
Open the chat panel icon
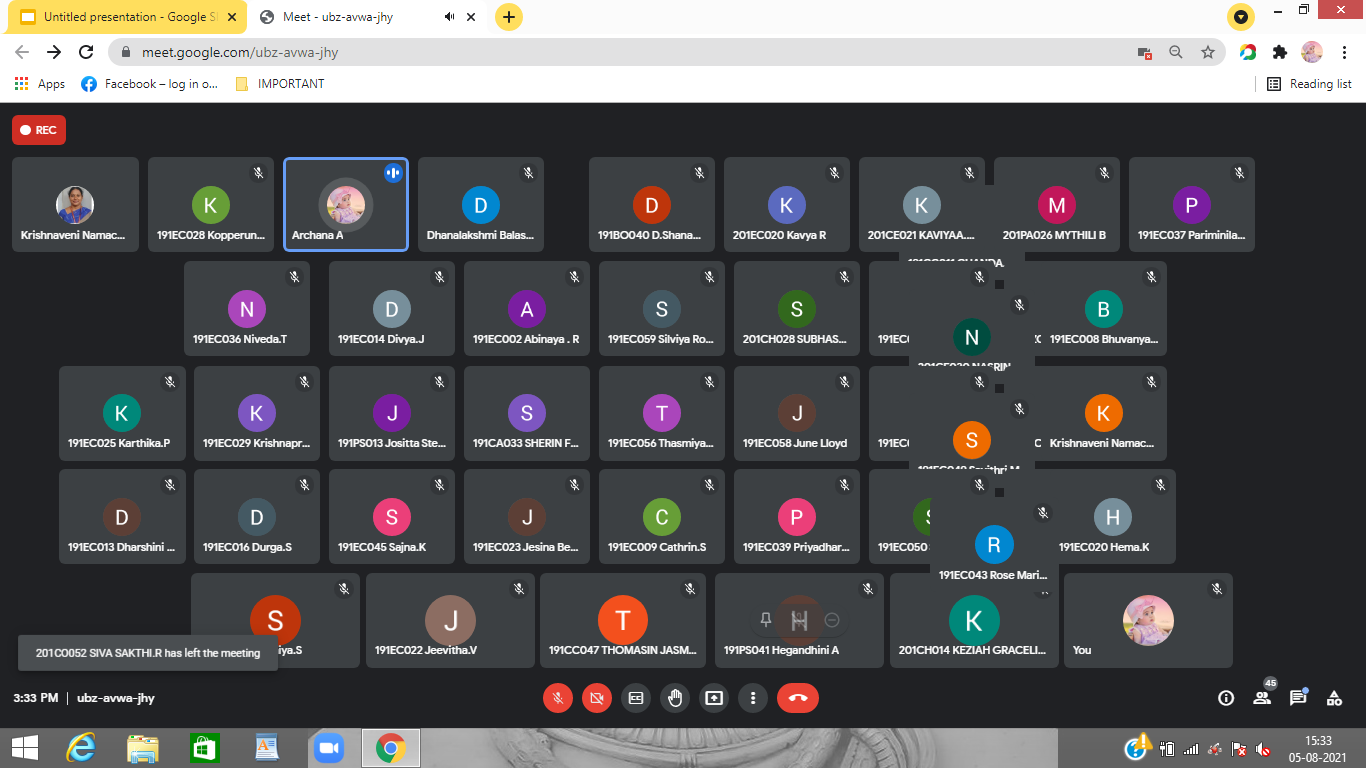(x=1297, y=698)
